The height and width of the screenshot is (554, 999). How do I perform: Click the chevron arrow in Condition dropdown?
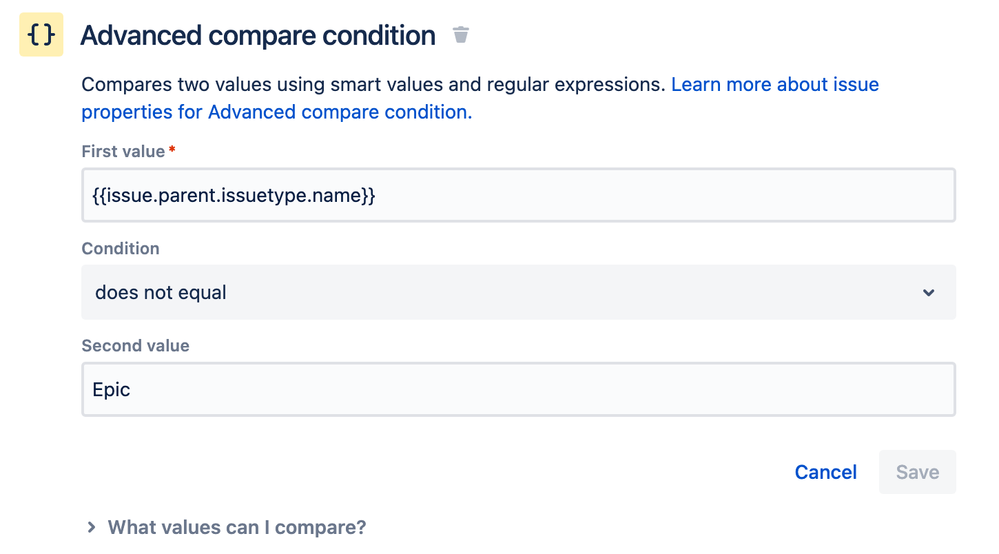928,293
